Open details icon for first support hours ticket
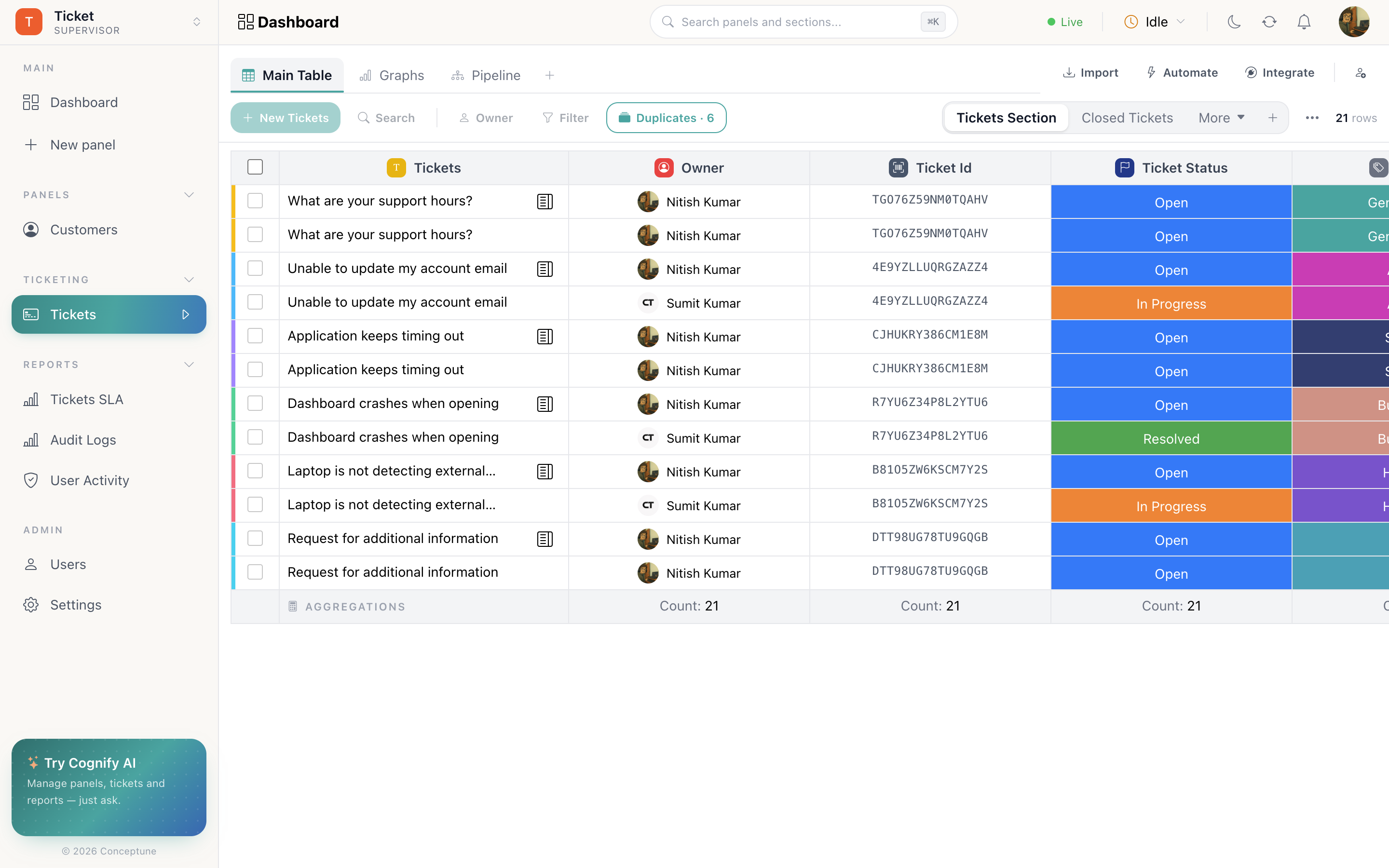 click(545, 202)
